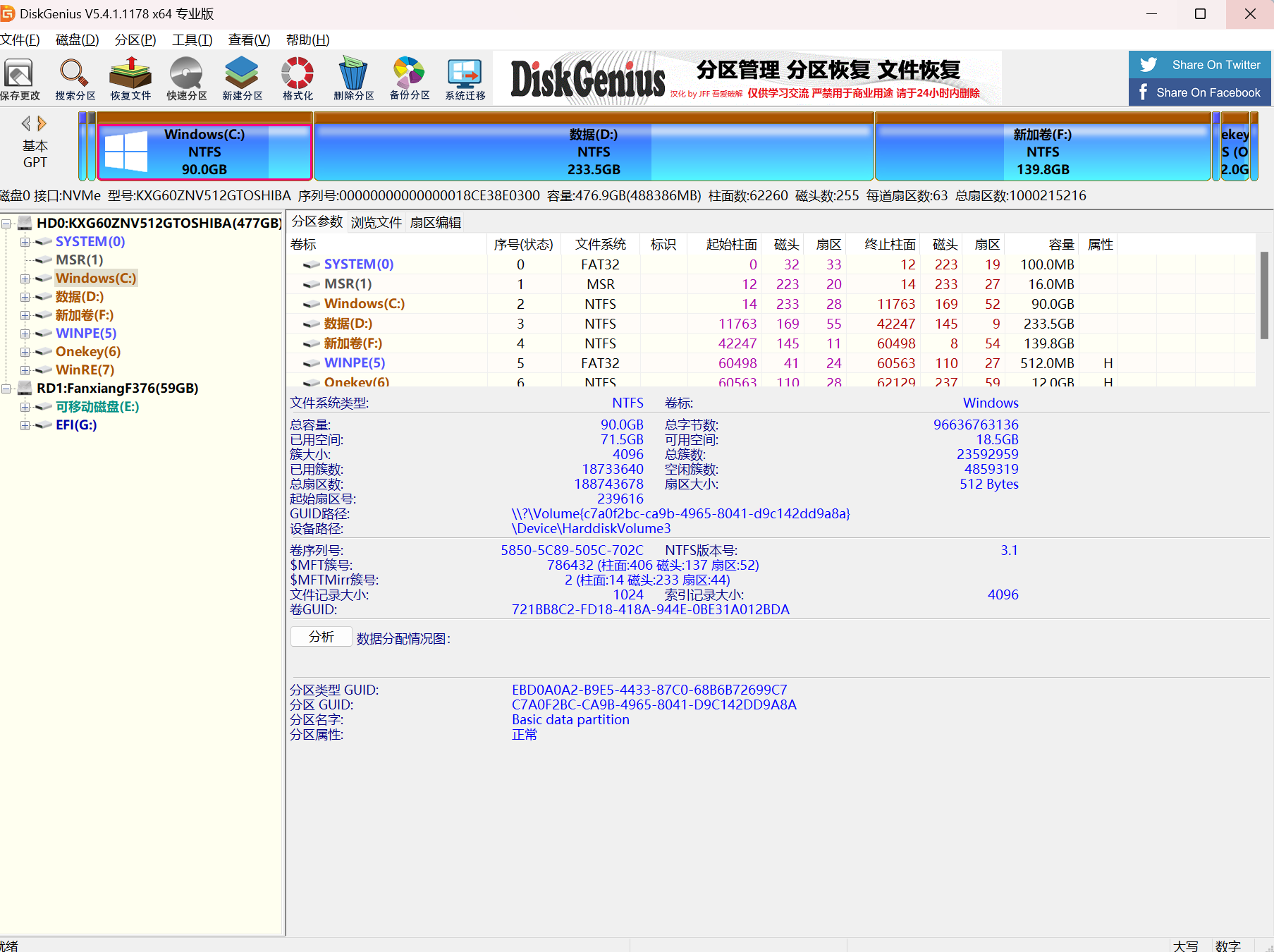
Task: Expand the 数据(D:) tree node
Action: (x=25, y=297)
